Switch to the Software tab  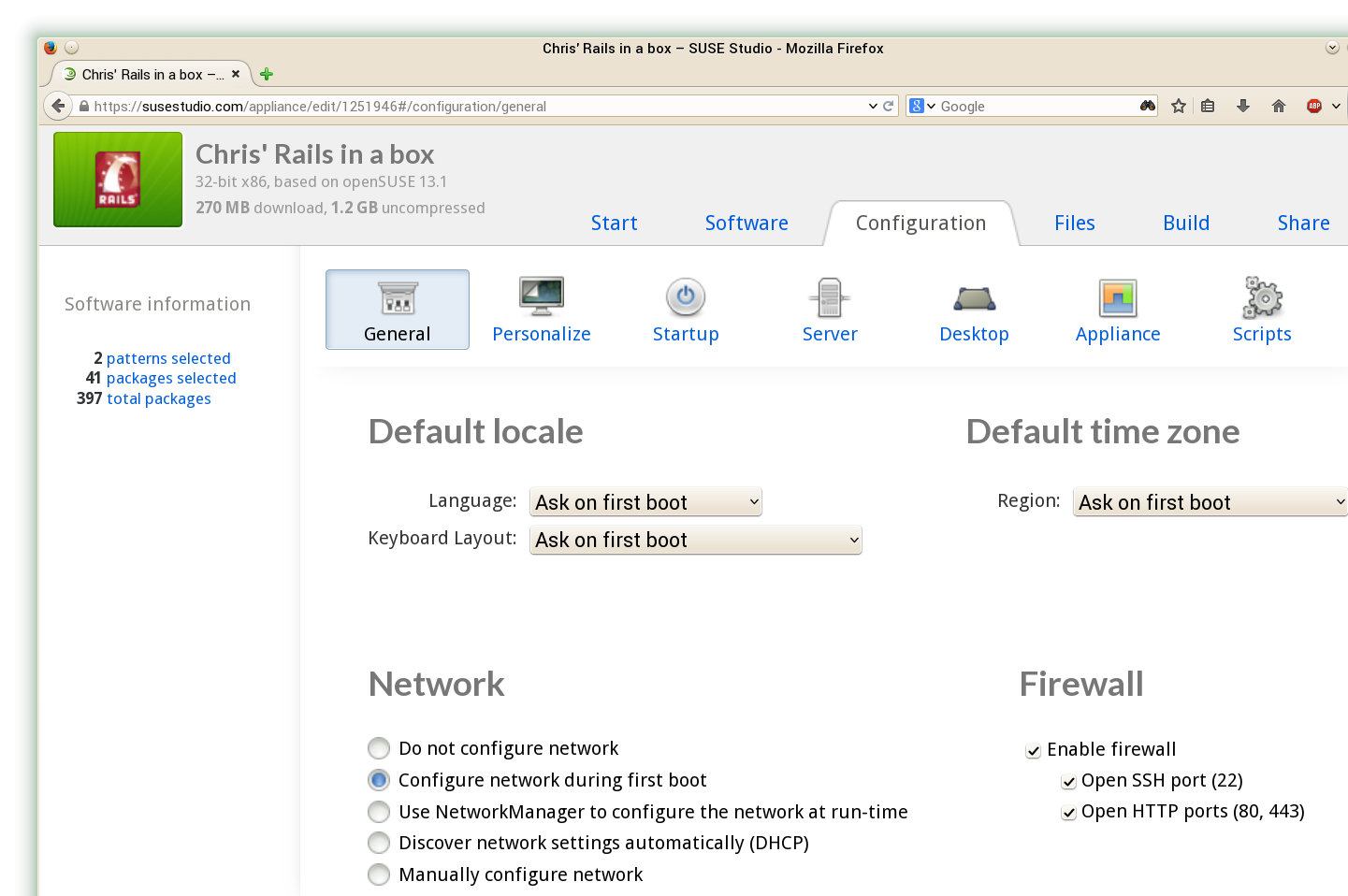[746, 223]
